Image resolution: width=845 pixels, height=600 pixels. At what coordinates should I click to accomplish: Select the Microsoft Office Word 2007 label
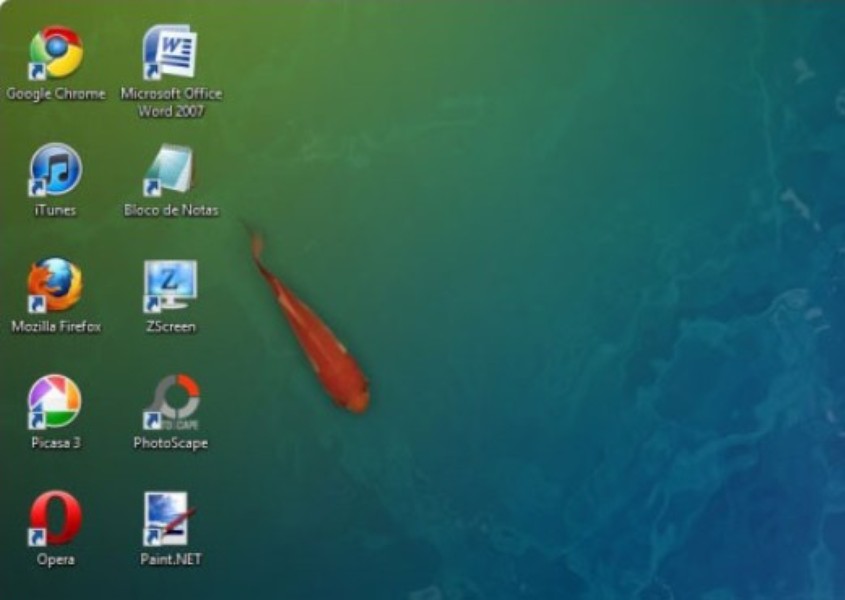click(172, 99)
